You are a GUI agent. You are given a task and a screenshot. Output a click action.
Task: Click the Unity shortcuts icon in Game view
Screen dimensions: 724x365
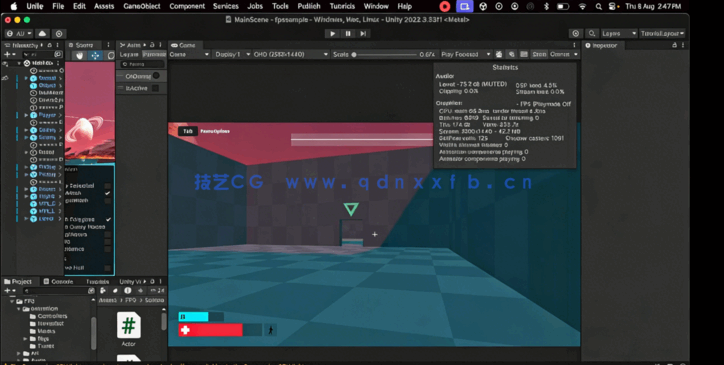pyautogui.click(x=524, y=55)
